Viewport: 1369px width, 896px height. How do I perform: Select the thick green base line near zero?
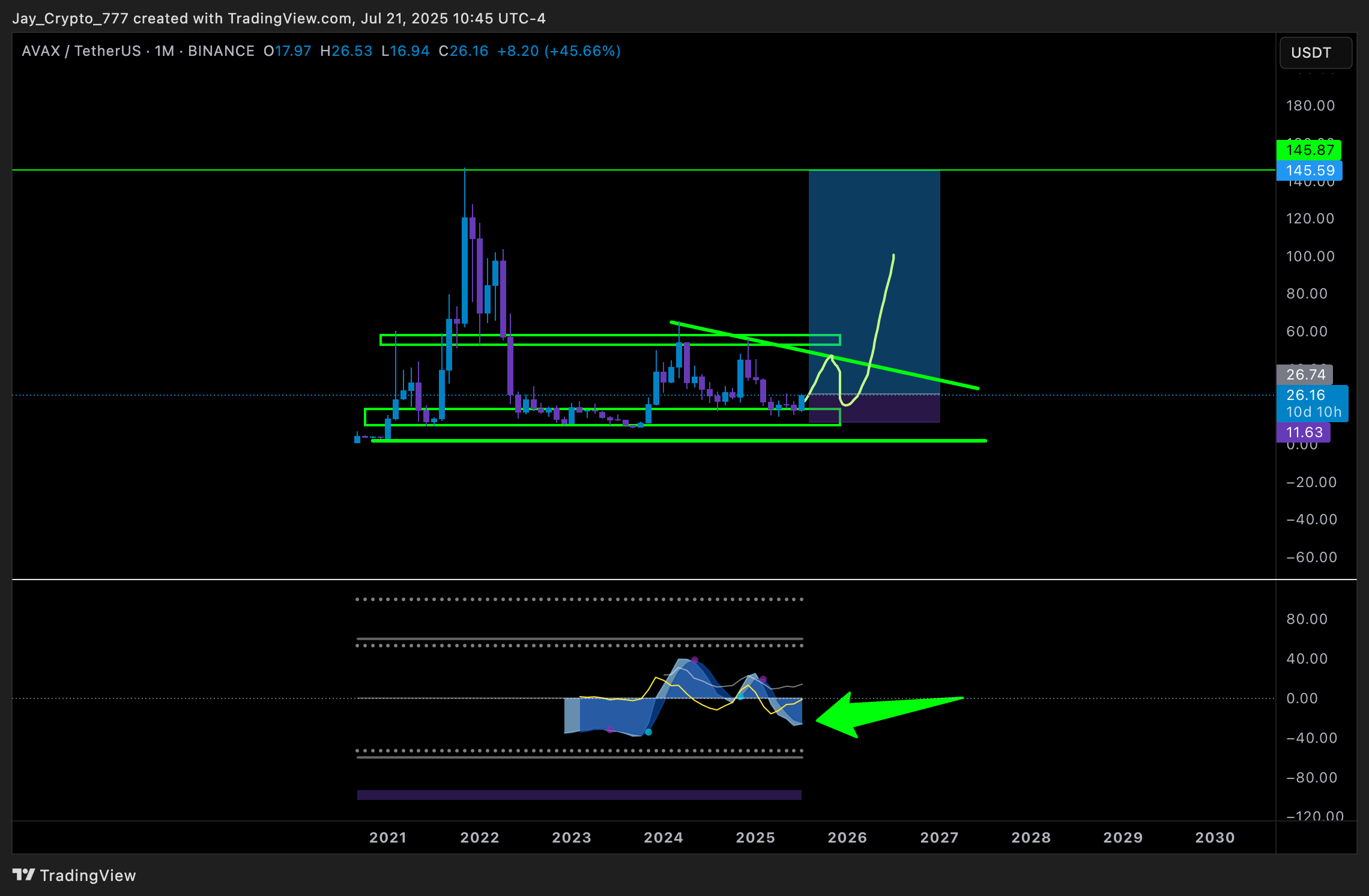(678, 441)
